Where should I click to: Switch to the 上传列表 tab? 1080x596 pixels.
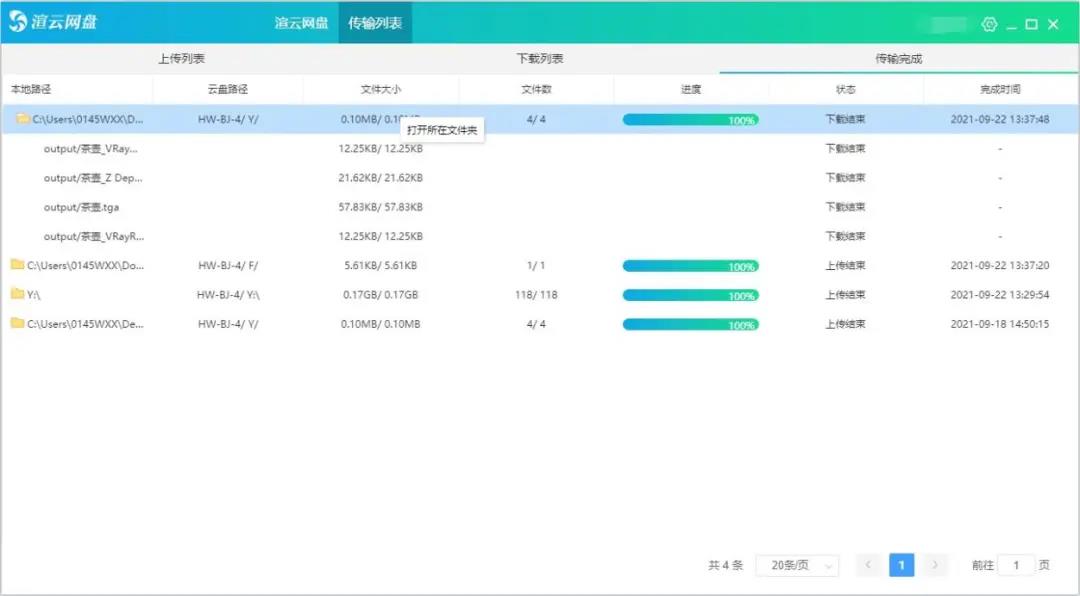coord(181,59)
